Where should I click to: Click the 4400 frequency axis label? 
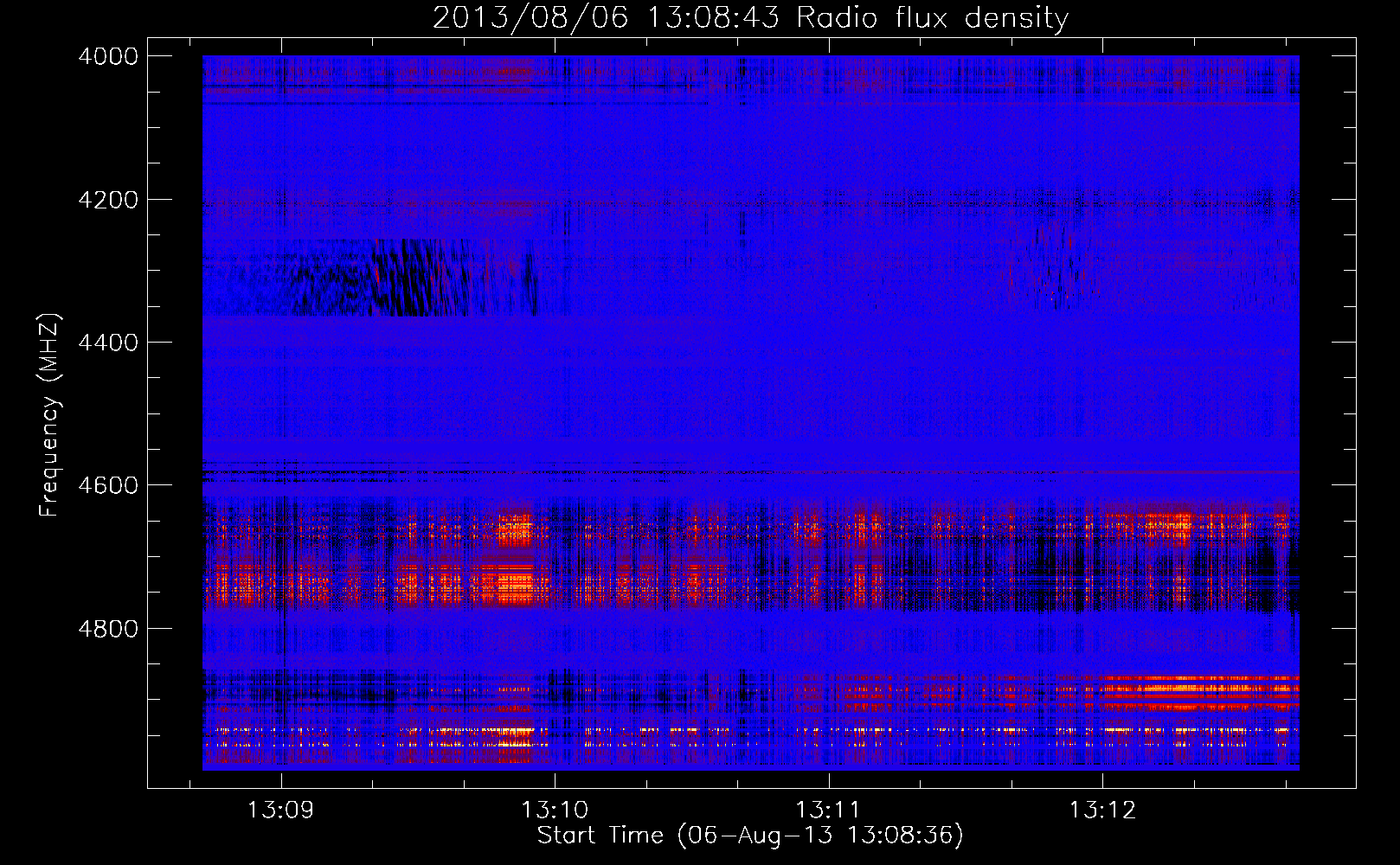click(108, 343)
